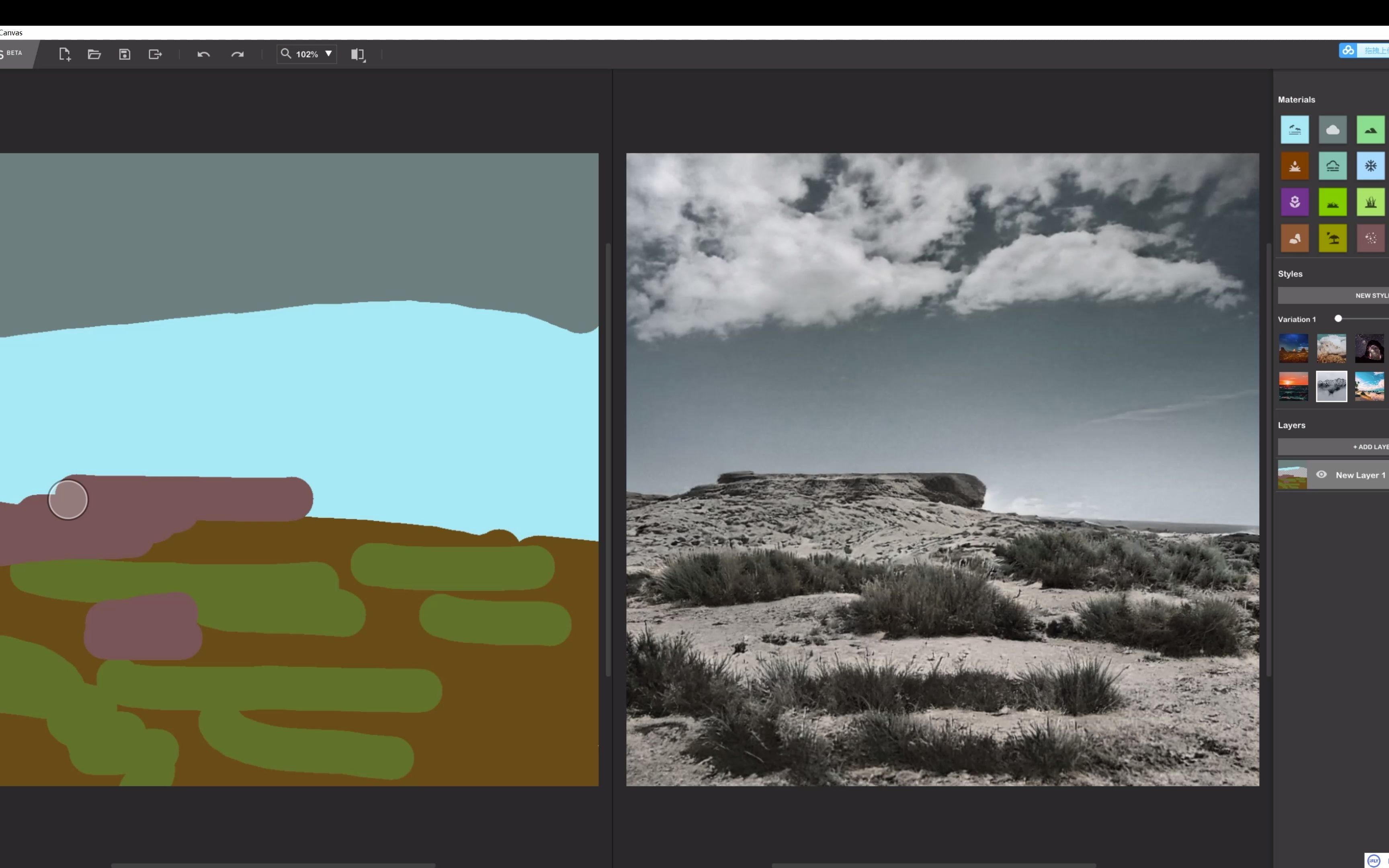Select the sunset ocean style thumbnail
Image resolution: width=1389 pixels, height=868 pixels.
[1293, 386]
